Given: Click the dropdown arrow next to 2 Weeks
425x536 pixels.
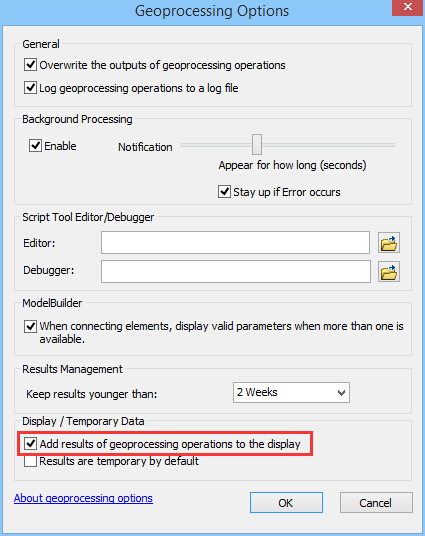Looking at the screenshot, I should pos(341,393).
